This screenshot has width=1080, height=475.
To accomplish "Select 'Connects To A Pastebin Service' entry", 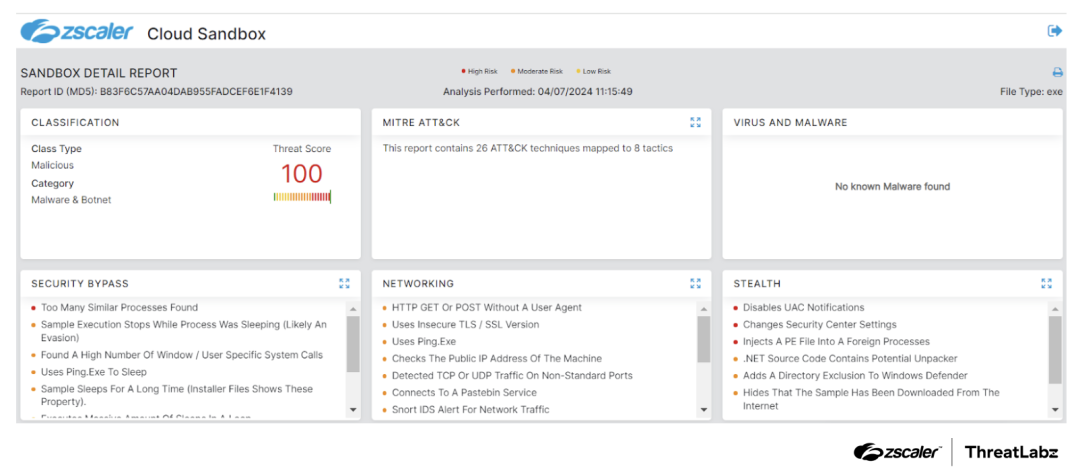I will (464, 393).
